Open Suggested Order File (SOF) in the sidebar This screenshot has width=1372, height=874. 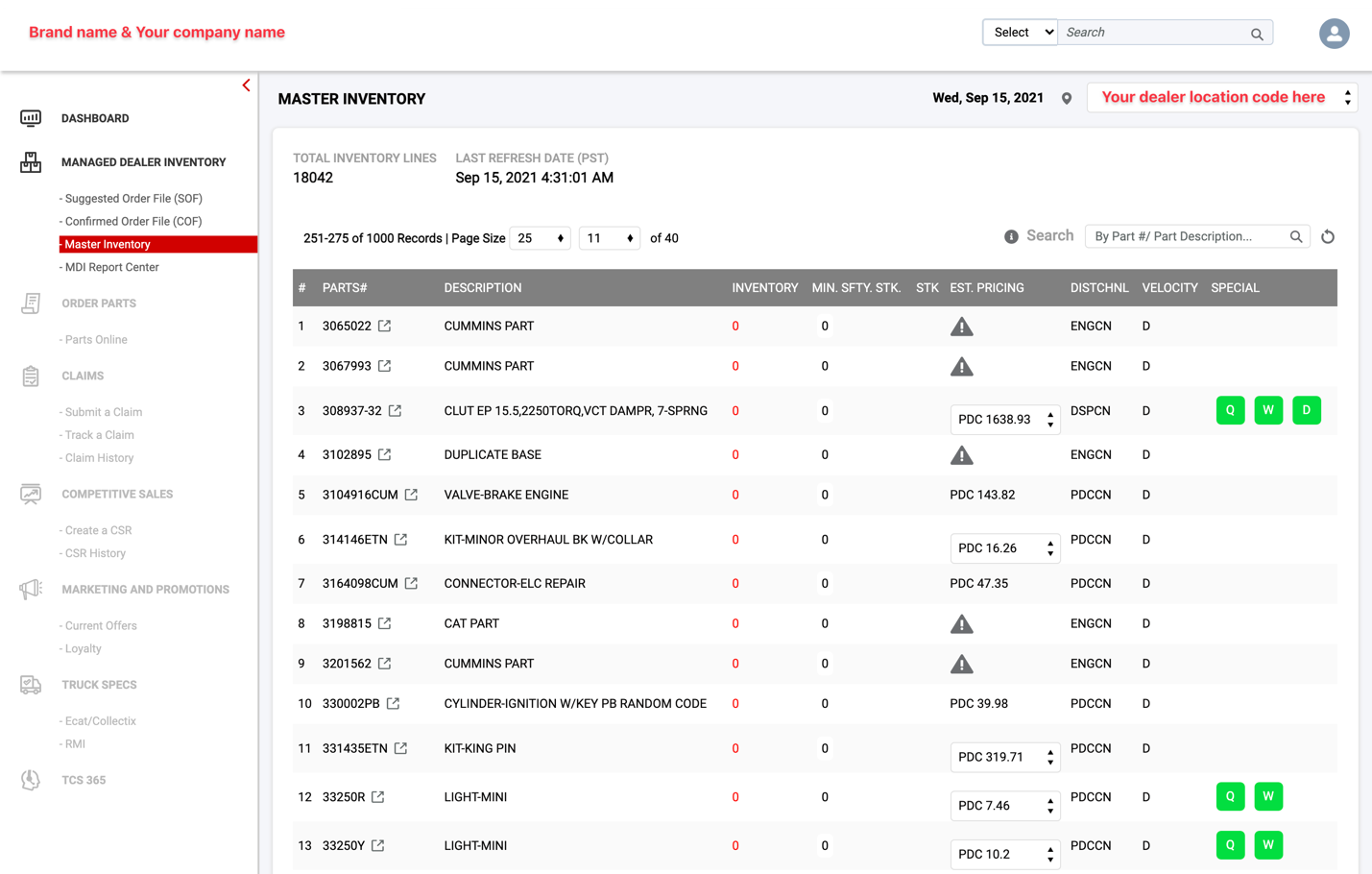click(132, 199)
